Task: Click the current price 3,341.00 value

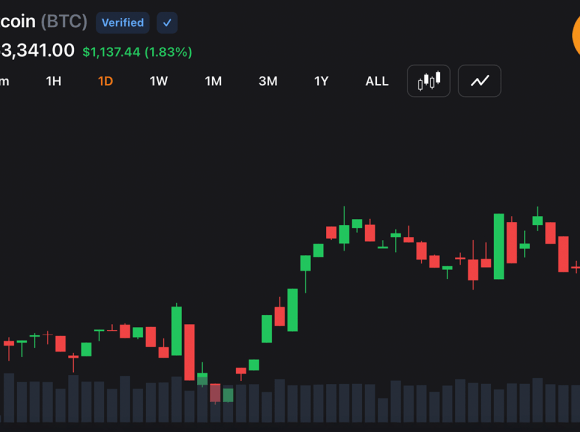Action: (x=37, y=50)
